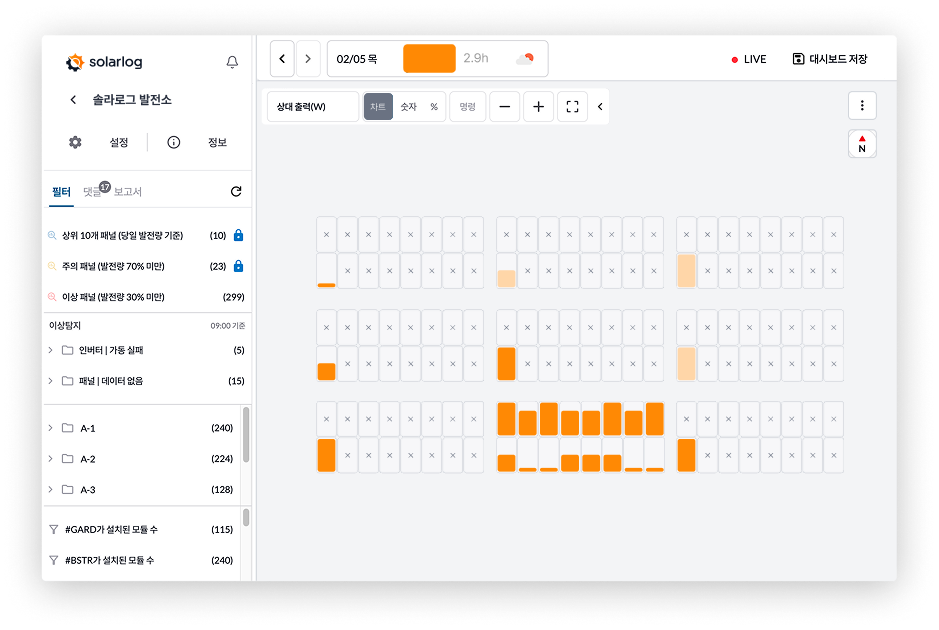Image resolution: width=939 pixels, height=630 pixels.
Task: Click the orange time bar for 02/05
Action: [x=429, y=59]
